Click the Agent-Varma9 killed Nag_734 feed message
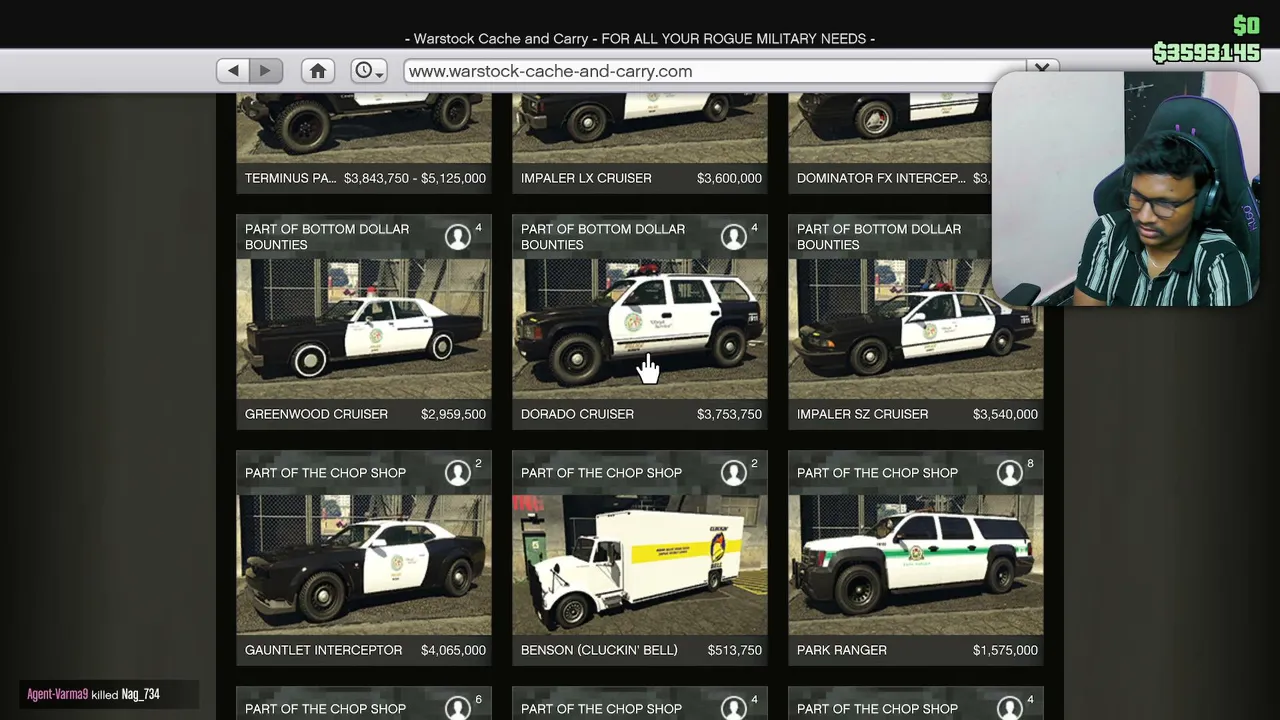1280x720 pixels. 93,694
